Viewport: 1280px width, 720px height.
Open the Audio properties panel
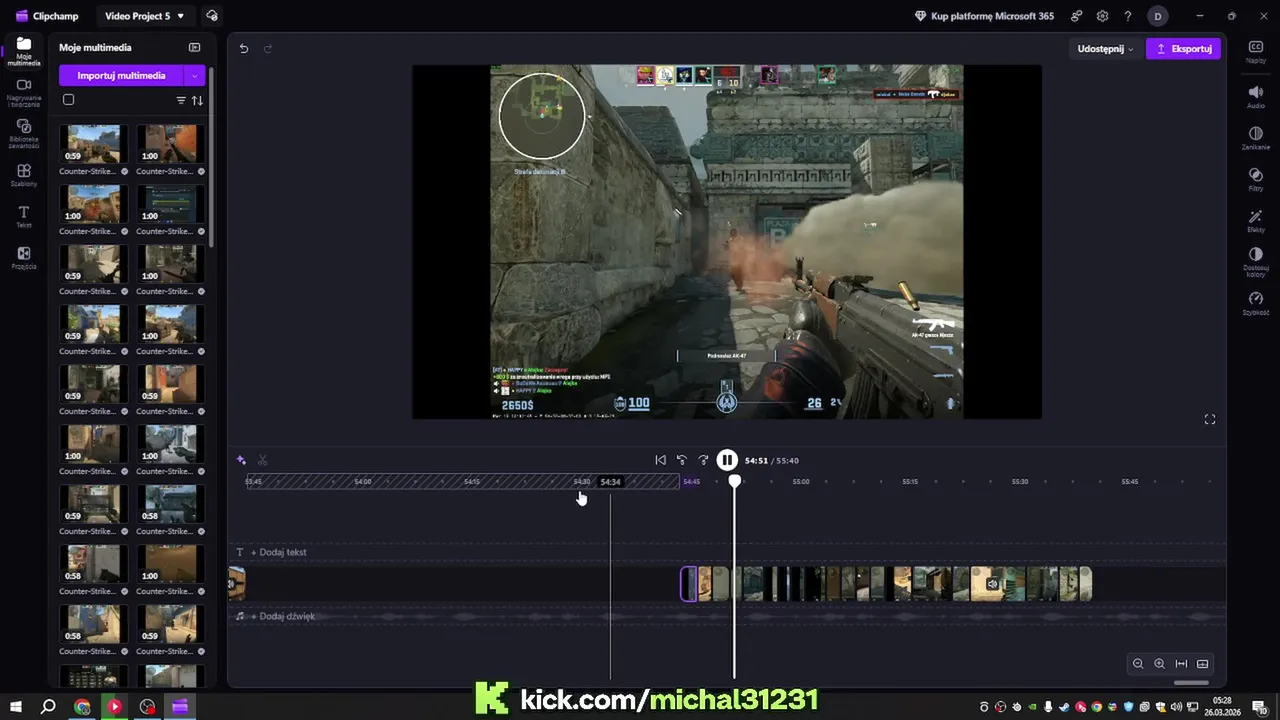(x=1256, y=96)
